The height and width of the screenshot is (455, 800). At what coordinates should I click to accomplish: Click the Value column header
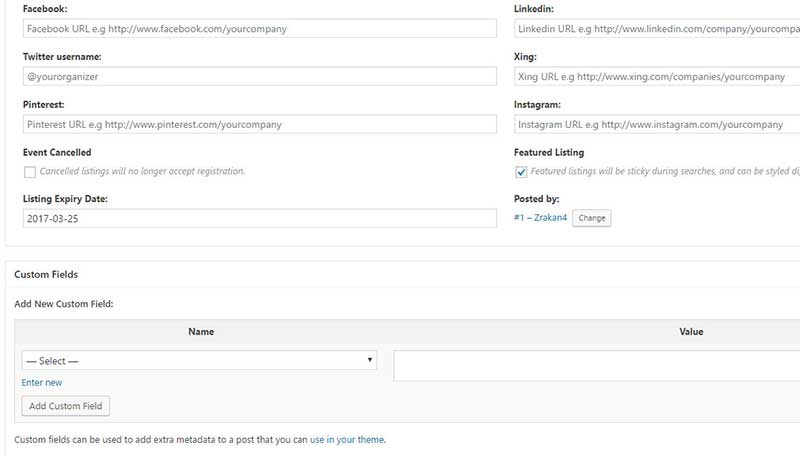691,332
